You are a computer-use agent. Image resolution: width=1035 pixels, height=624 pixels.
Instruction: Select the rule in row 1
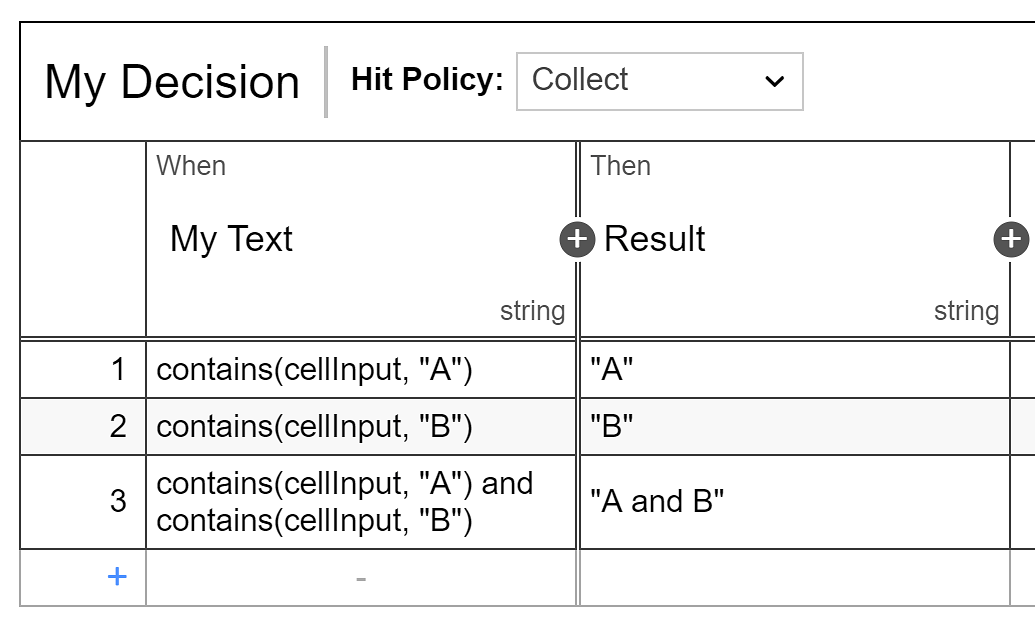tap(116, 370)
